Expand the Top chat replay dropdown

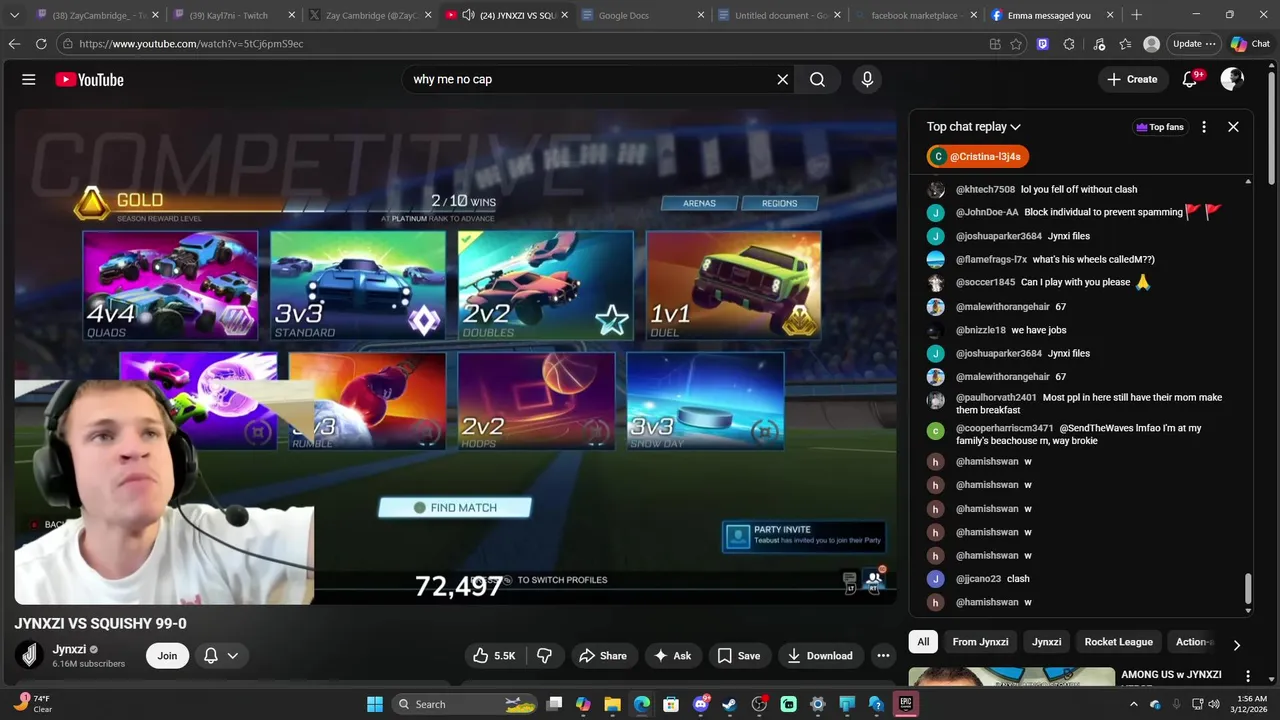pyautogui.click(x=973, y=127)
